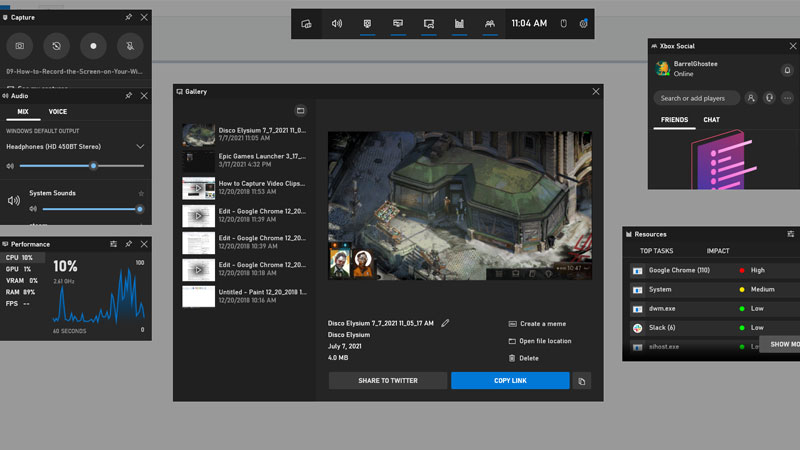Toggle microphone while recording in Capture panel
The height and width of the screenshot is (450, 800).
click(x=130, y=46)
